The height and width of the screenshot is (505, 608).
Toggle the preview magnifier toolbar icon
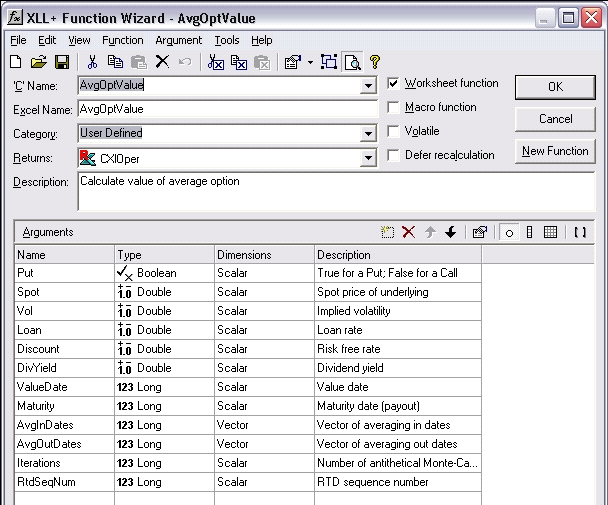pyautogui.click(x=352, y=62)
